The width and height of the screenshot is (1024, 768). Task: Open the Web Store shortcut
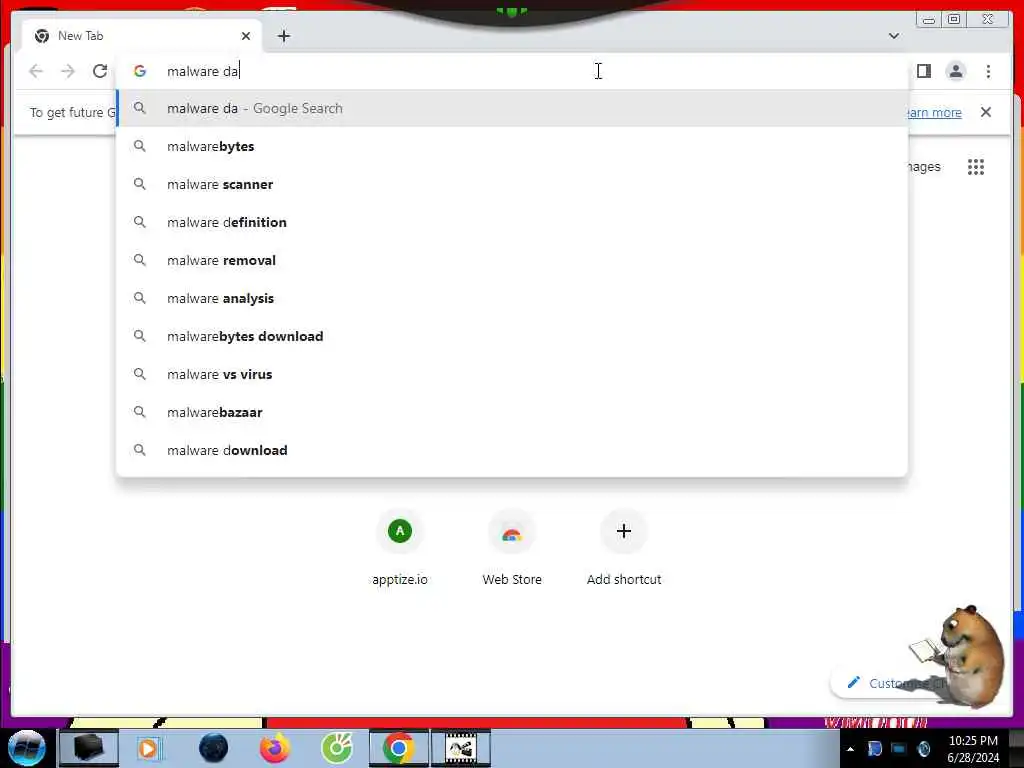[512, 547]
